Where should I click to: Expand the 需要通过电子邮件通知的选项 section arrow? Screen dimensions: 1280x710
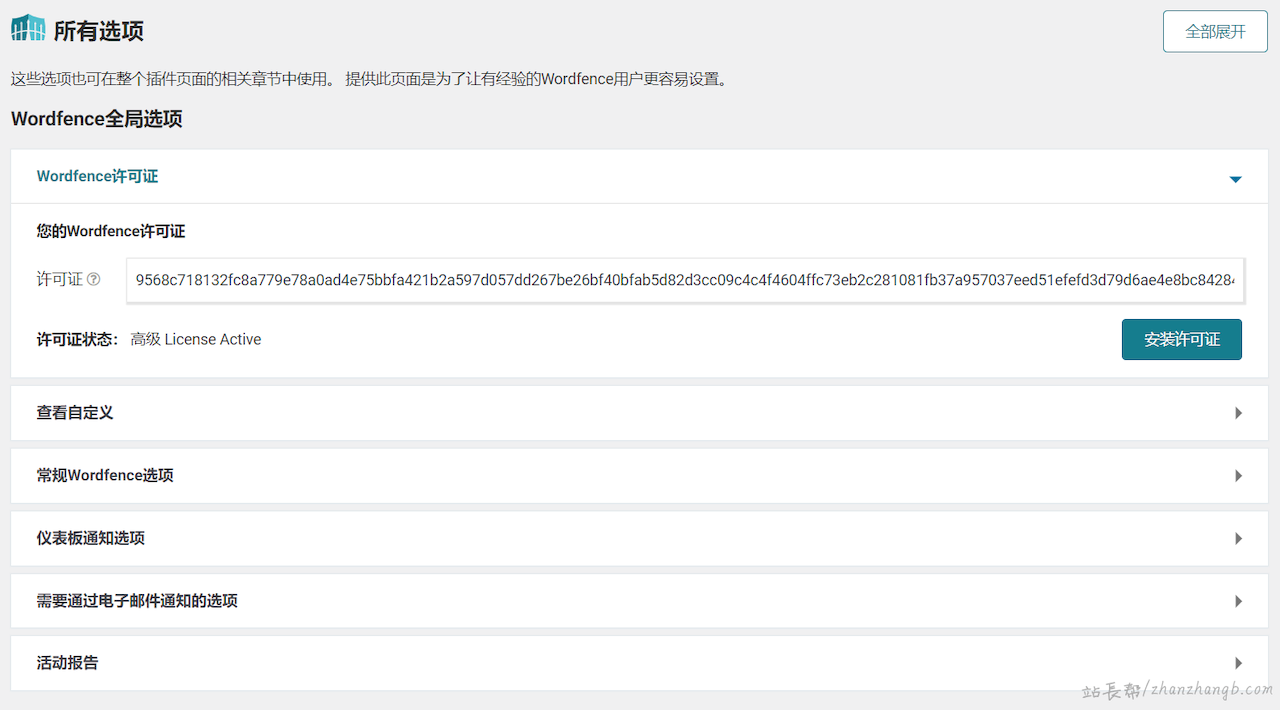tap(1238, 602)
